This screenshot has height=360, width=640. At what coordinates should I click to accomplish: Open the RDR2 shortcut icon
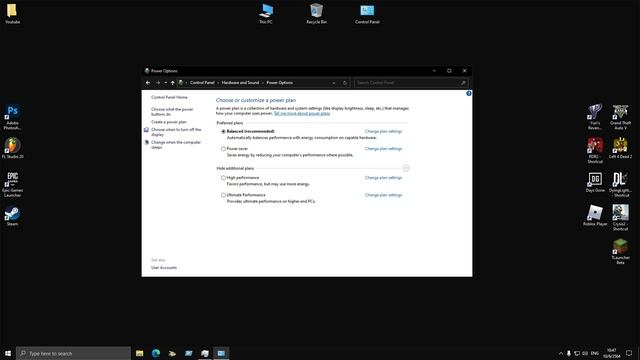point(595,151)
